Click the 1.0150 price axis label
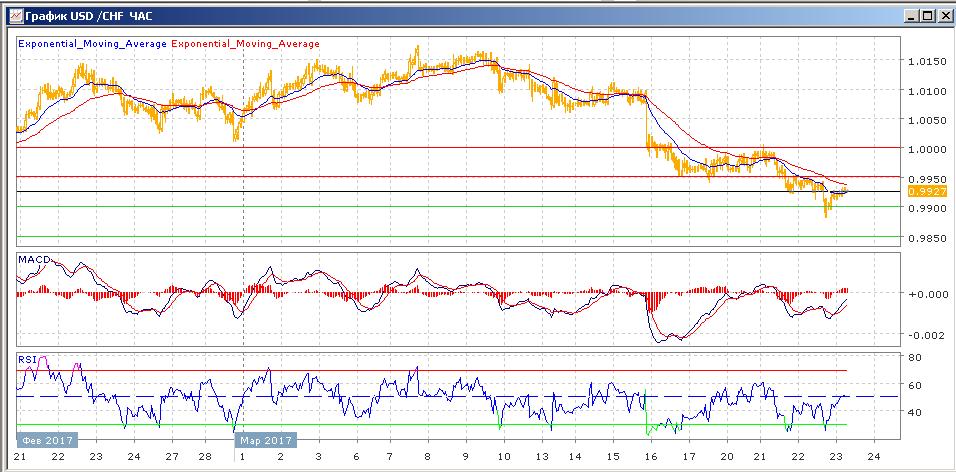Viewport: 956px width, 472px height. click(926, 62)
